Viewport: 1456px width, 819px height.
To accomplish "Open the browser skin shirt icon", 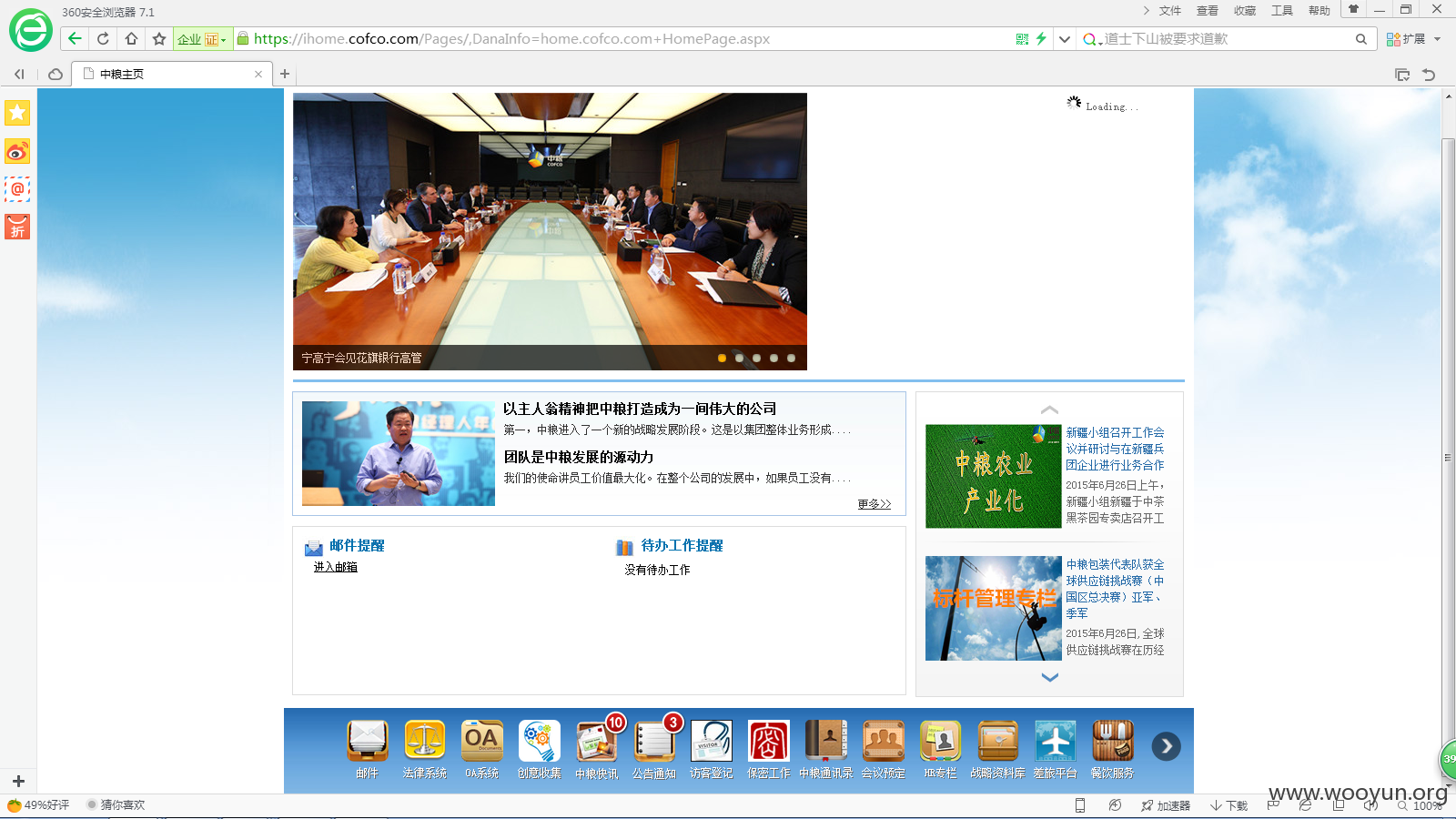I will 1353,9.
